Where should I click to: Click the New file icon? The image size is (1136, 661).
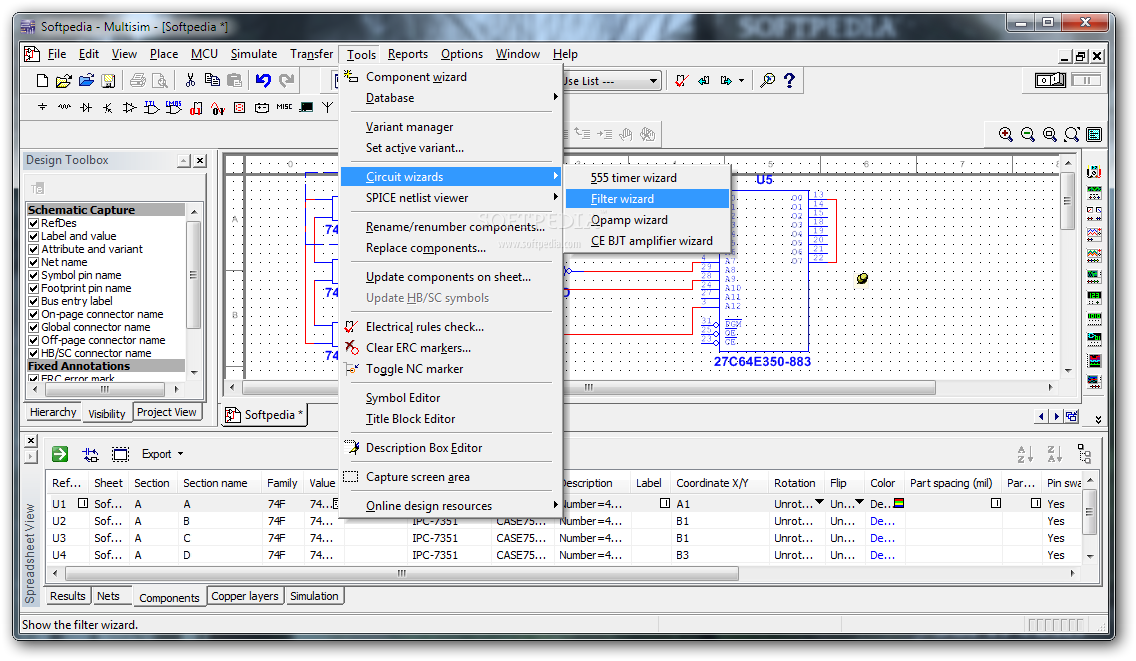click(x=42, y=80)
